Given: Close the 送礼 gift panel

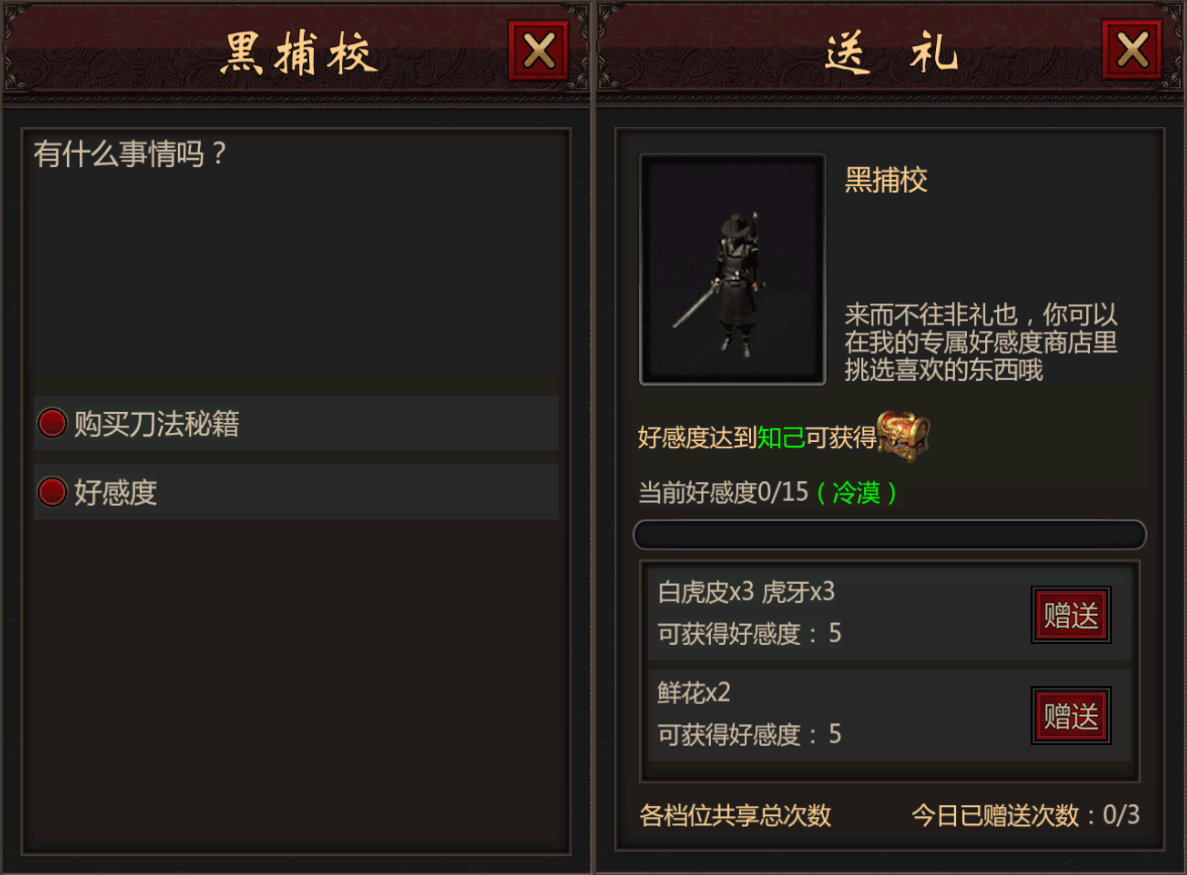Looking at the screenshot, I should 1132,51.
